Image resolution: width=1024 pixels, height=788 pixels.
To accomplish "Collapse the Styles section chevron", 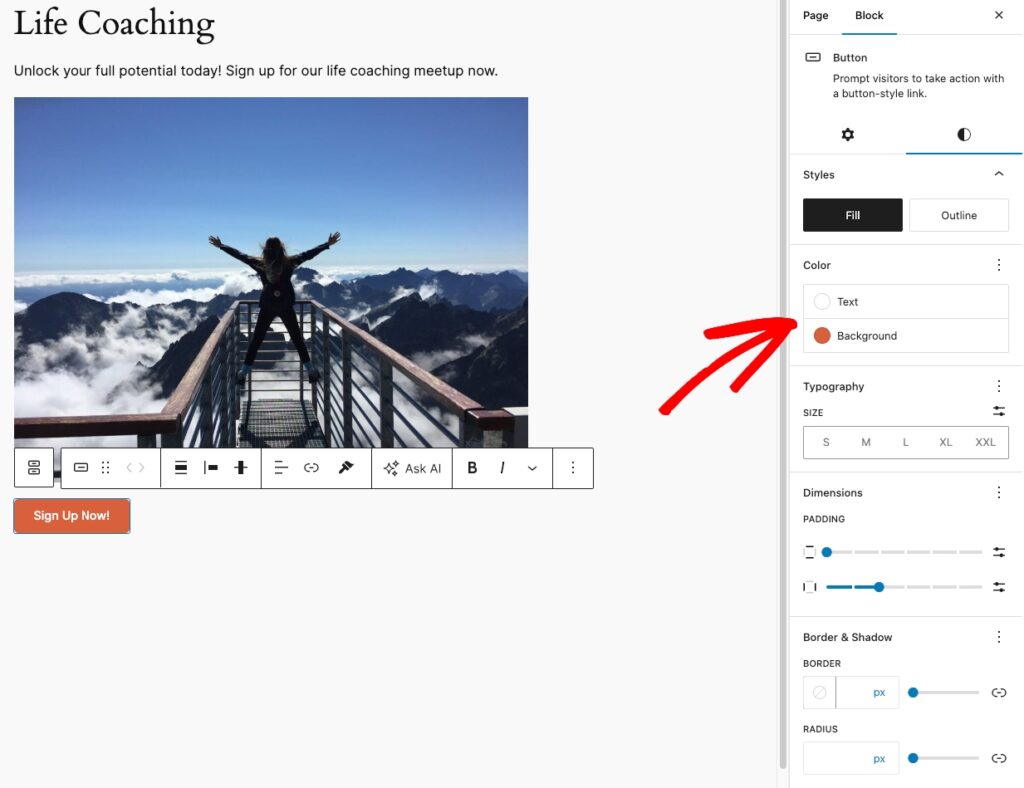I will click(998, 174).
